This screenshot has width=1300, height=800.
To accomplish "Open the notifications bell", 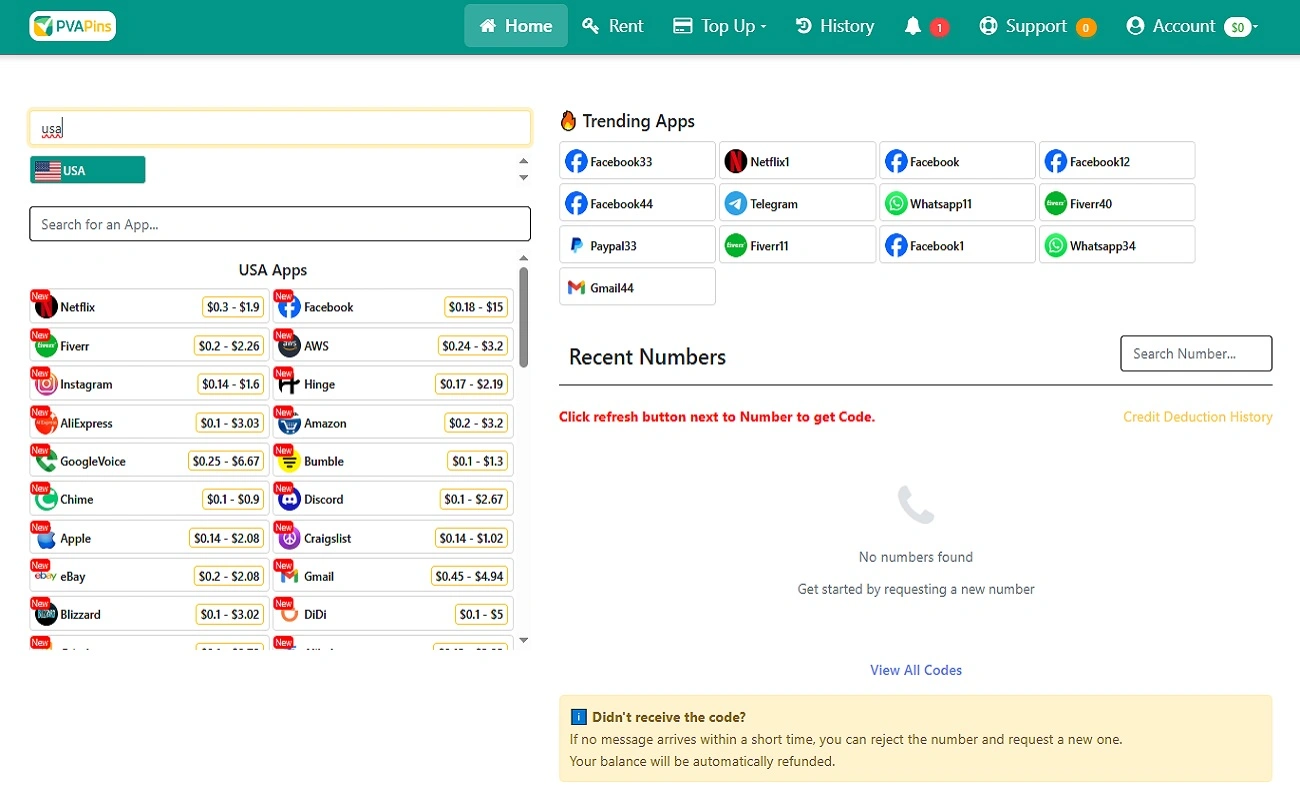I will coord(912,26).
